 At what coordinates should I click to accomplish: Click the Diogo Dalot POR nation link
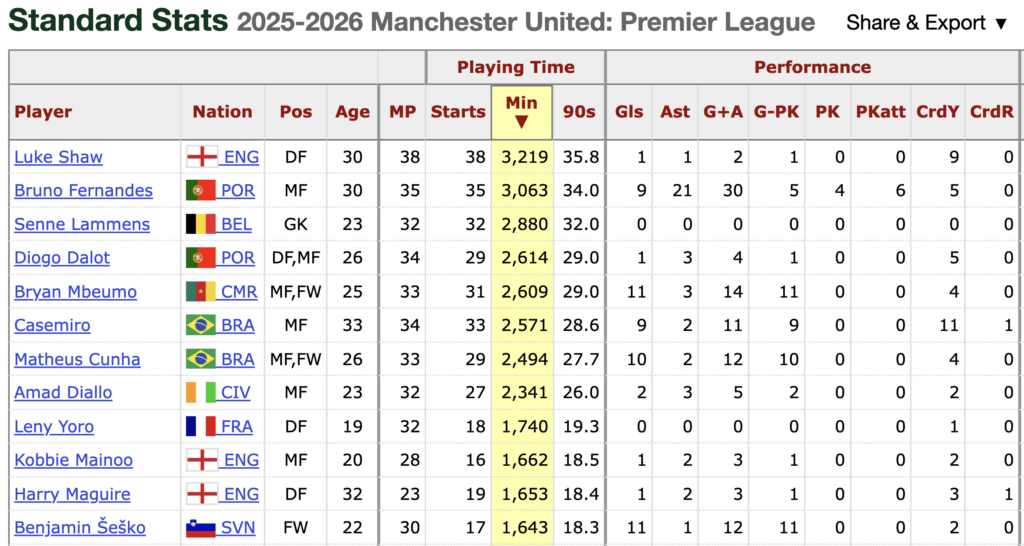[x=238, y=258]
